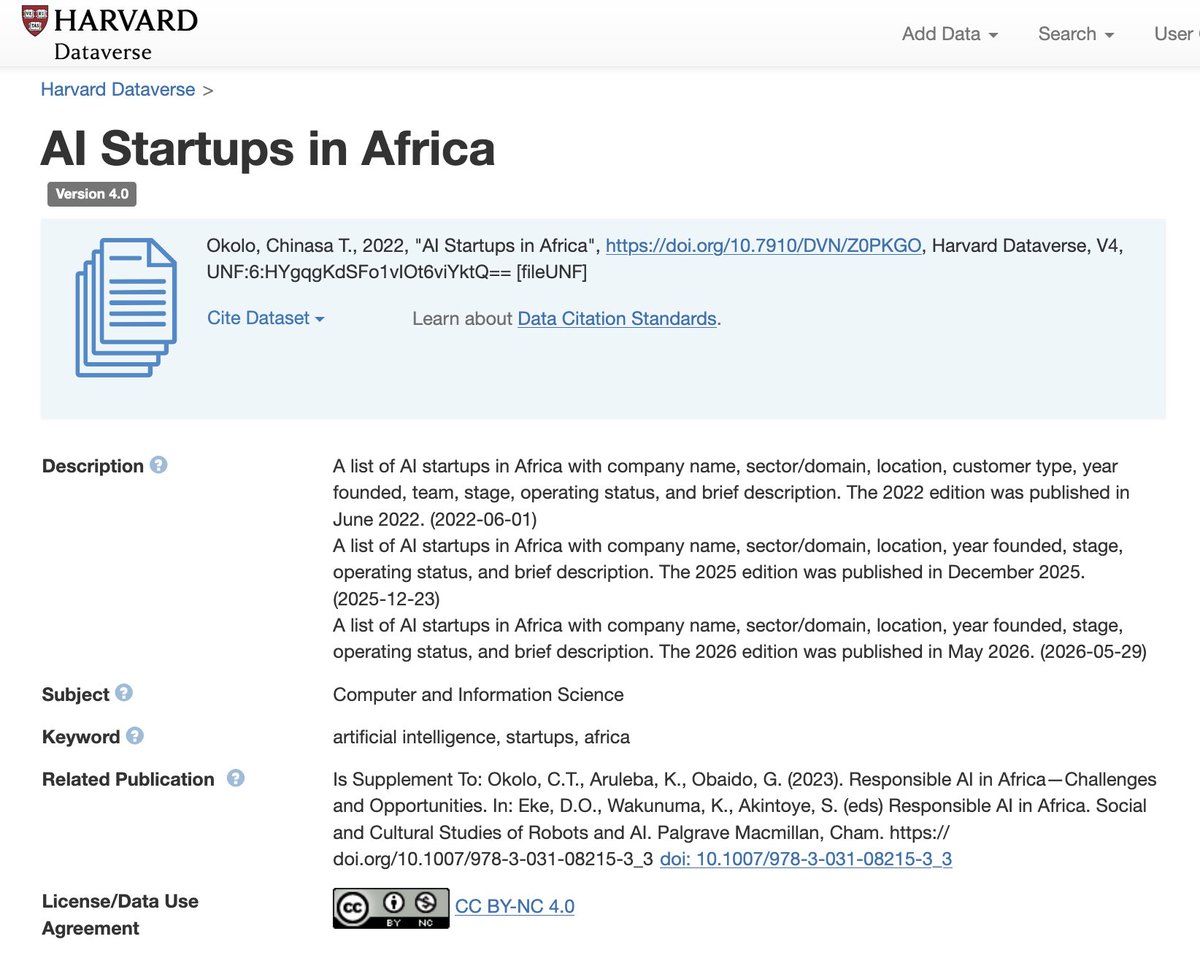Screen dimensions: 1200x958
Task: Expand the Cite Dataset dropdown
Action: tap(266, 318)
